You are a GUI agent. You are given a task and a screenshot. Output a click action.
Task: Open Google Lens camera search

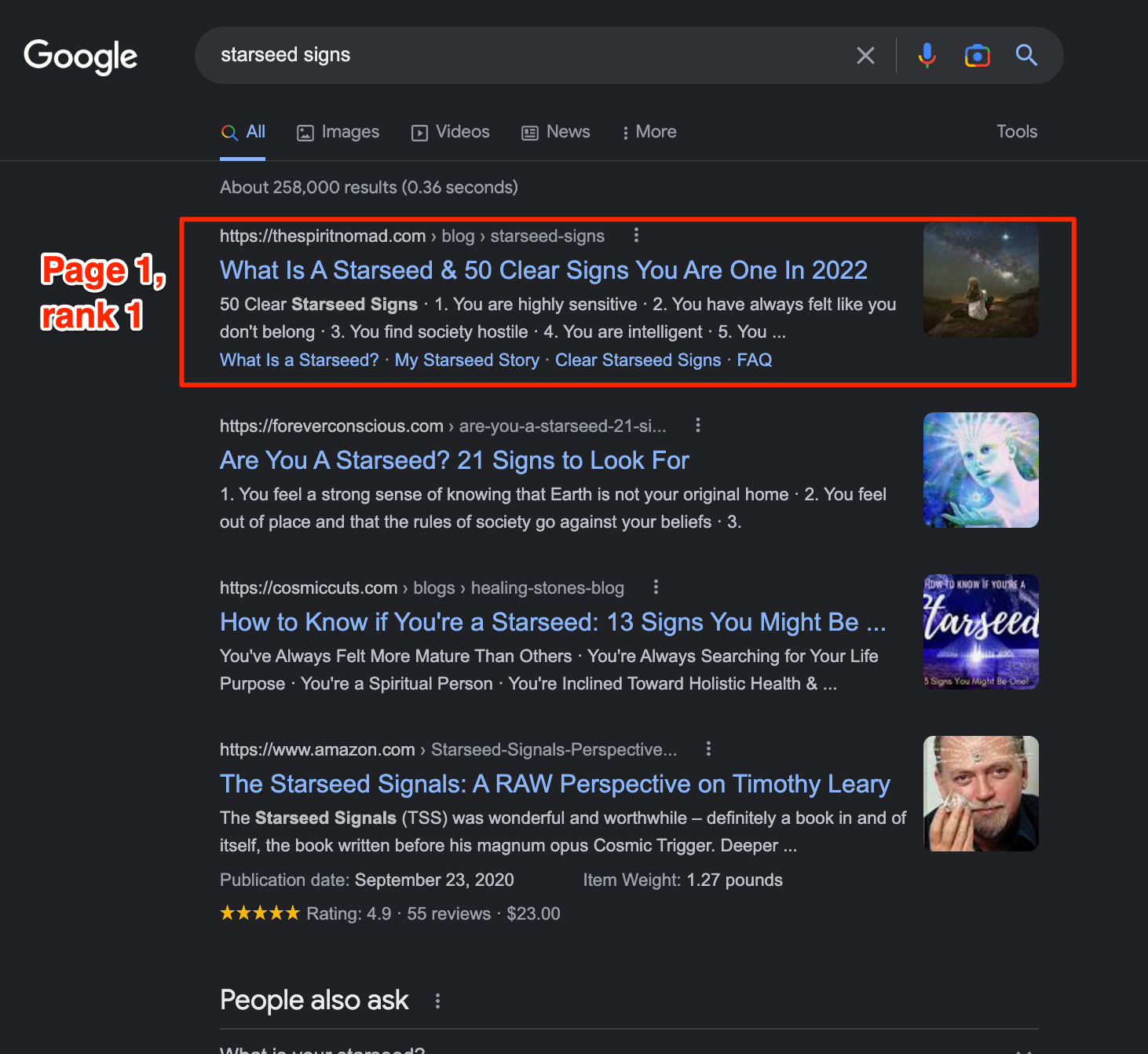(x=977, y=55)
